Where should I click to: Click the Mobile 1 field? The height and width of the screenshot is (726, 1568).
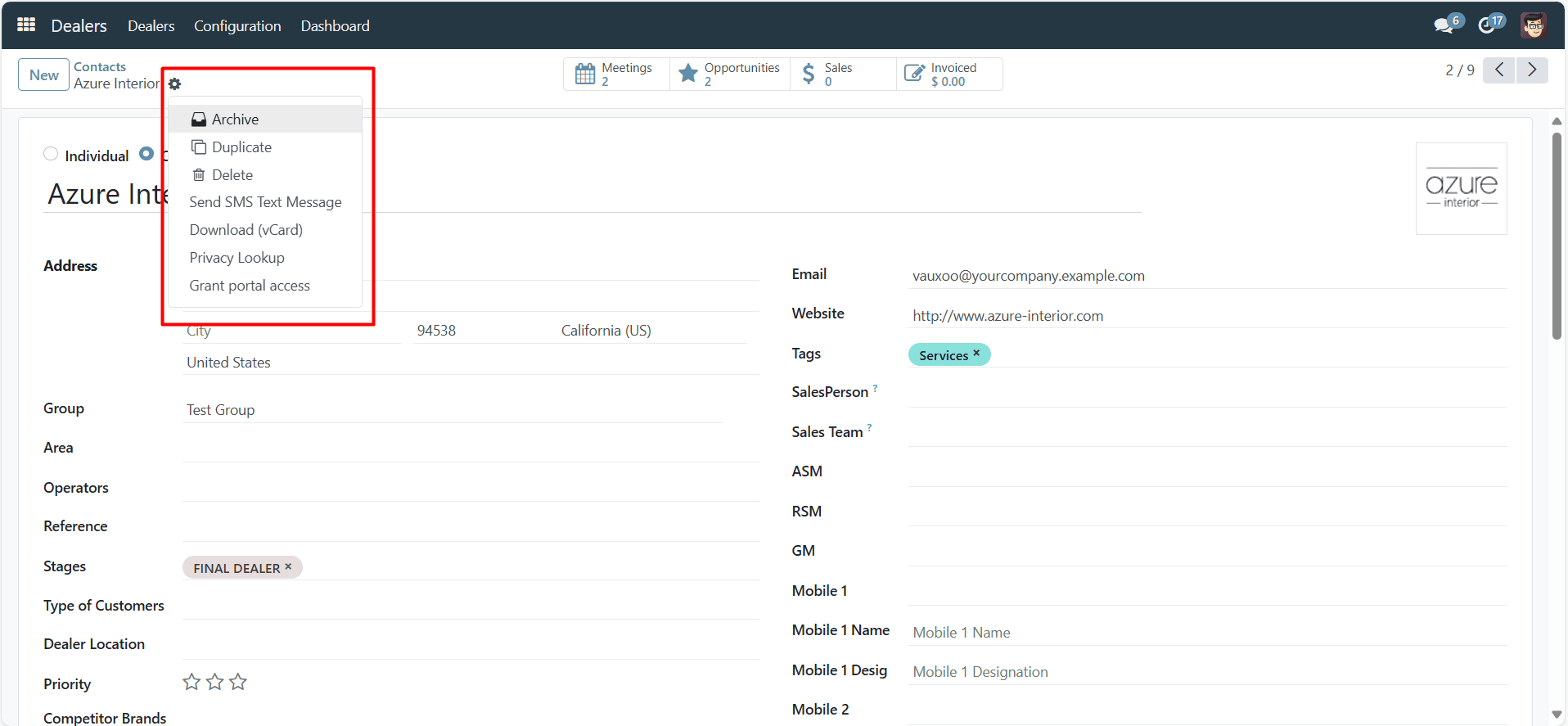pyautogui.click(x=1208, y=592)
